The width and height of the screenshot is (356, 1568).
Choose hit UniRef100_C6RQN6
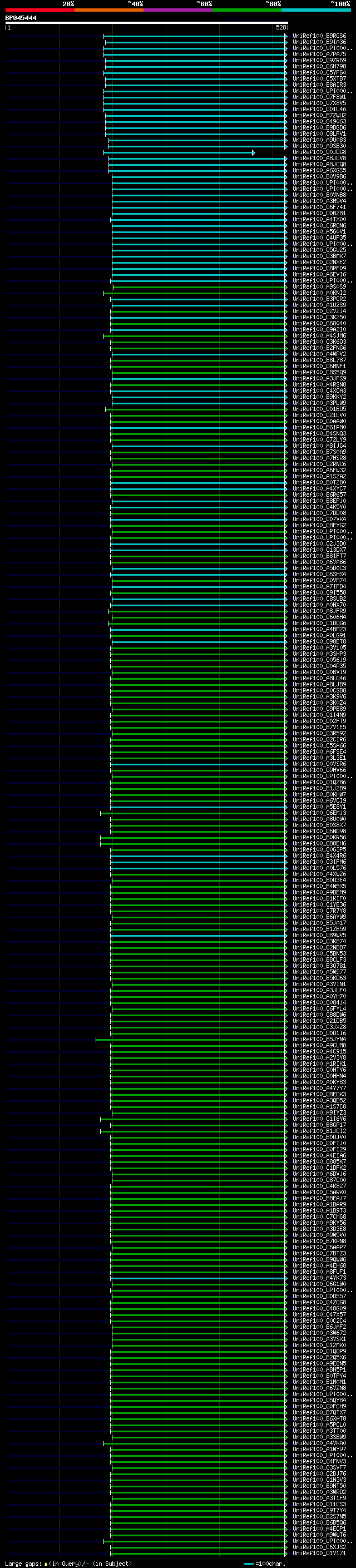(x=319, y=226)
